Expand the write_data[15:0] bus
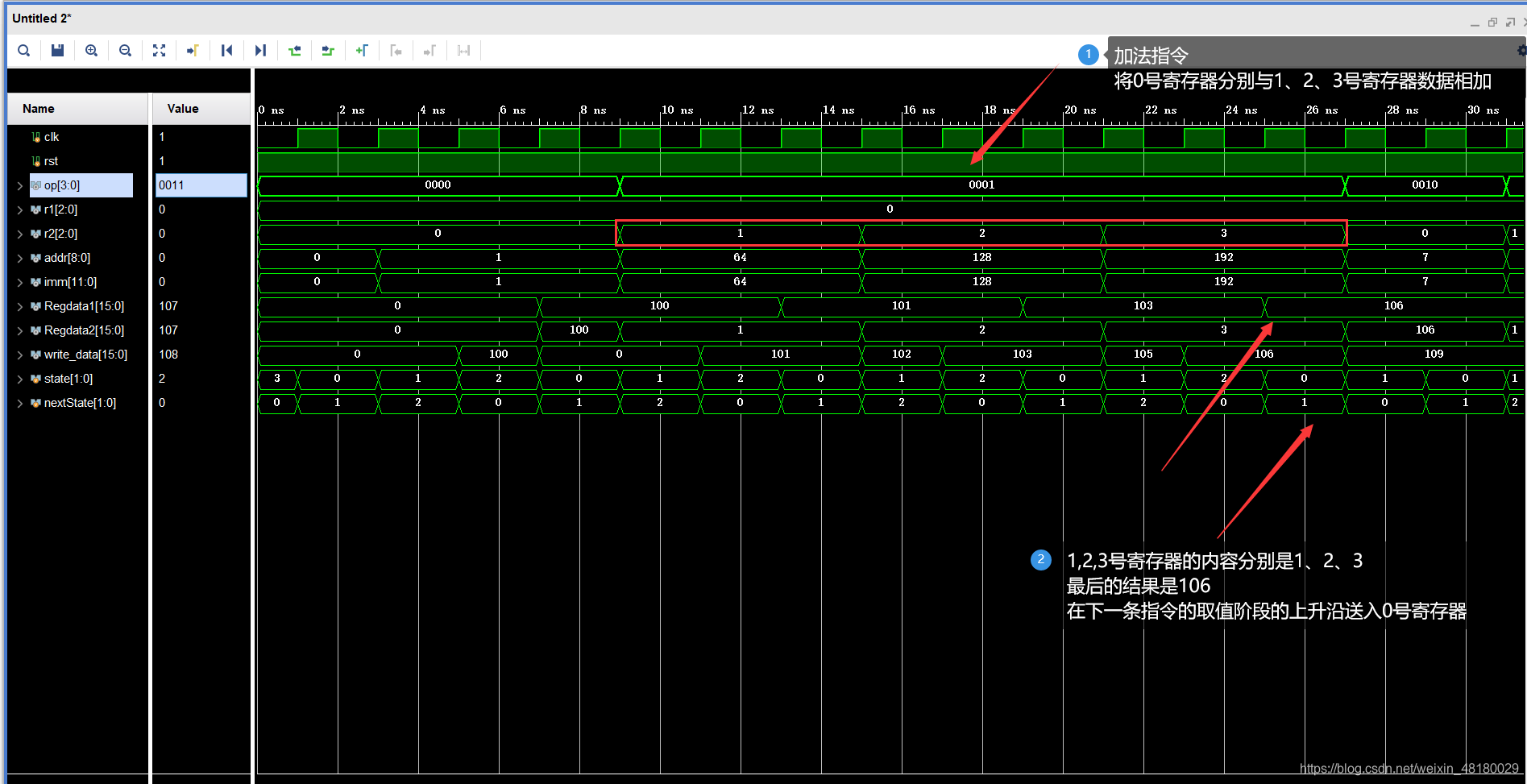This screenshot has height=784, width=1527. click(20, 355)
